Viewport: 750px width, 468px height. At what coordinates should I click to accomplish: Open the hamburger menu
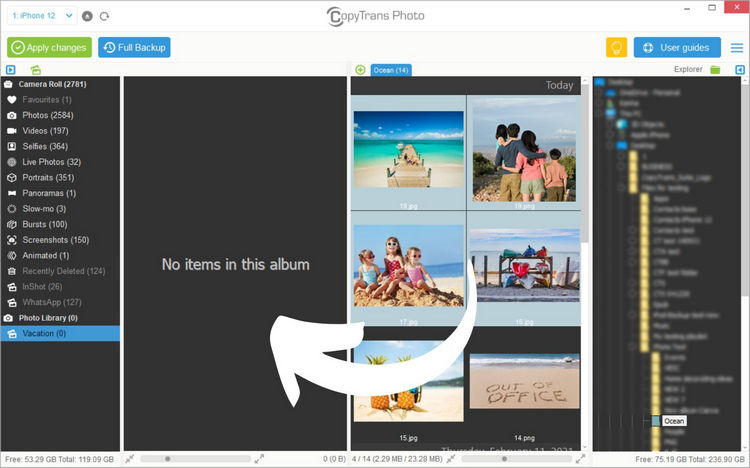(x=737, y=48)
